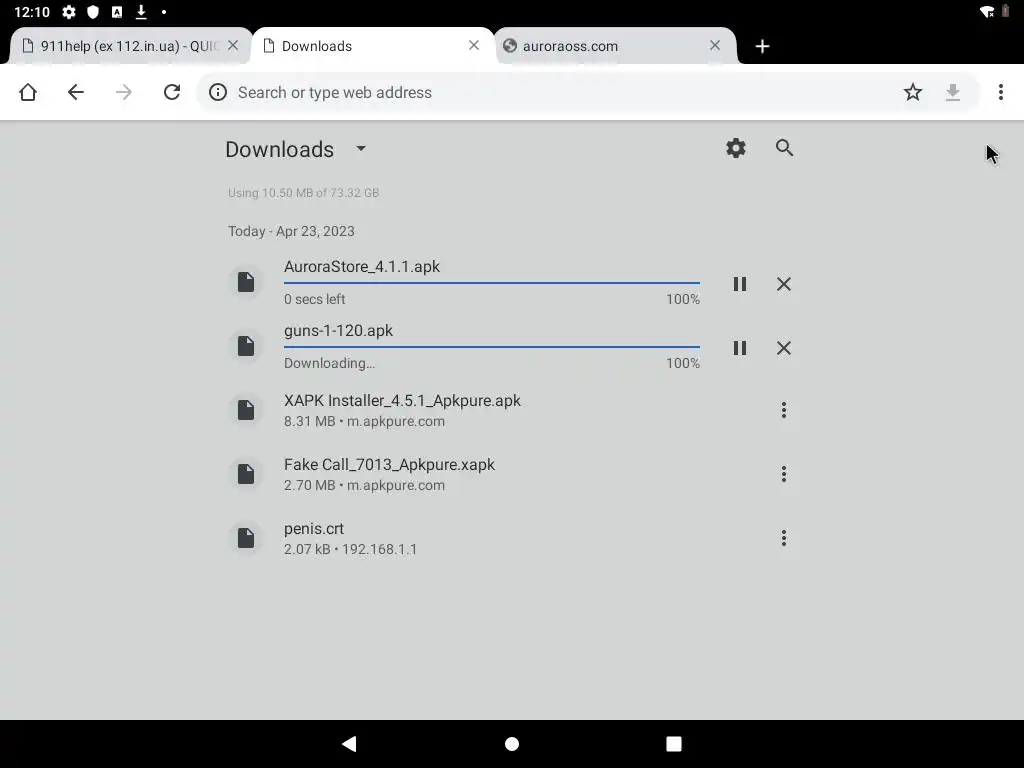Screen dimensions: 1024x768
Task: Cancel the AuroraStore_4.1.1.apk download
Action: pyautogui.click(x=784, y=284)
